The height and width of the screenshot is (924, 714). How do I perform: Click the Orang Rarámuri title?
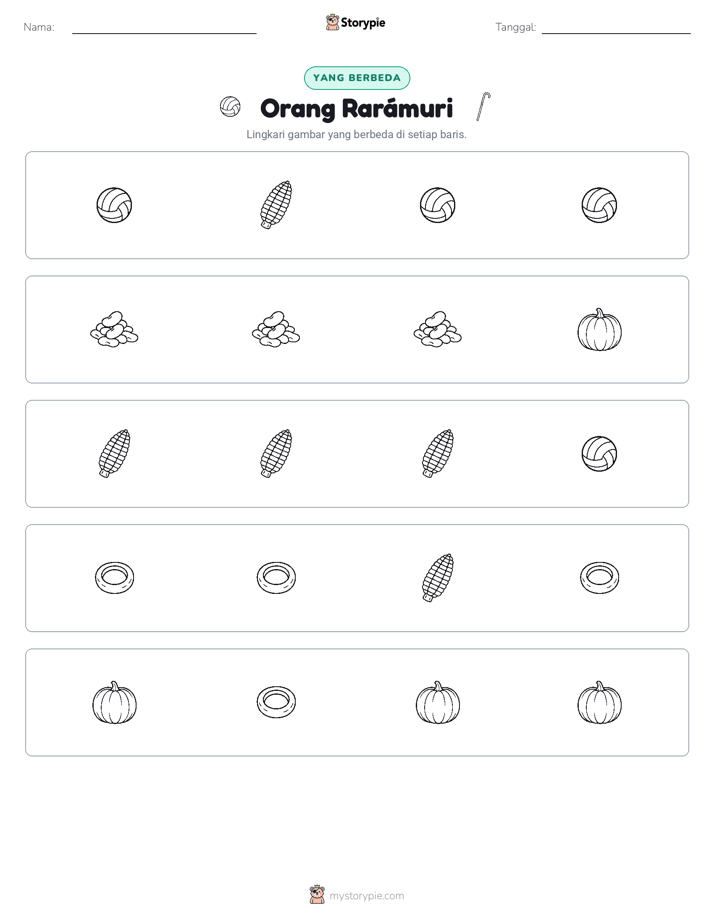point(356,108)
